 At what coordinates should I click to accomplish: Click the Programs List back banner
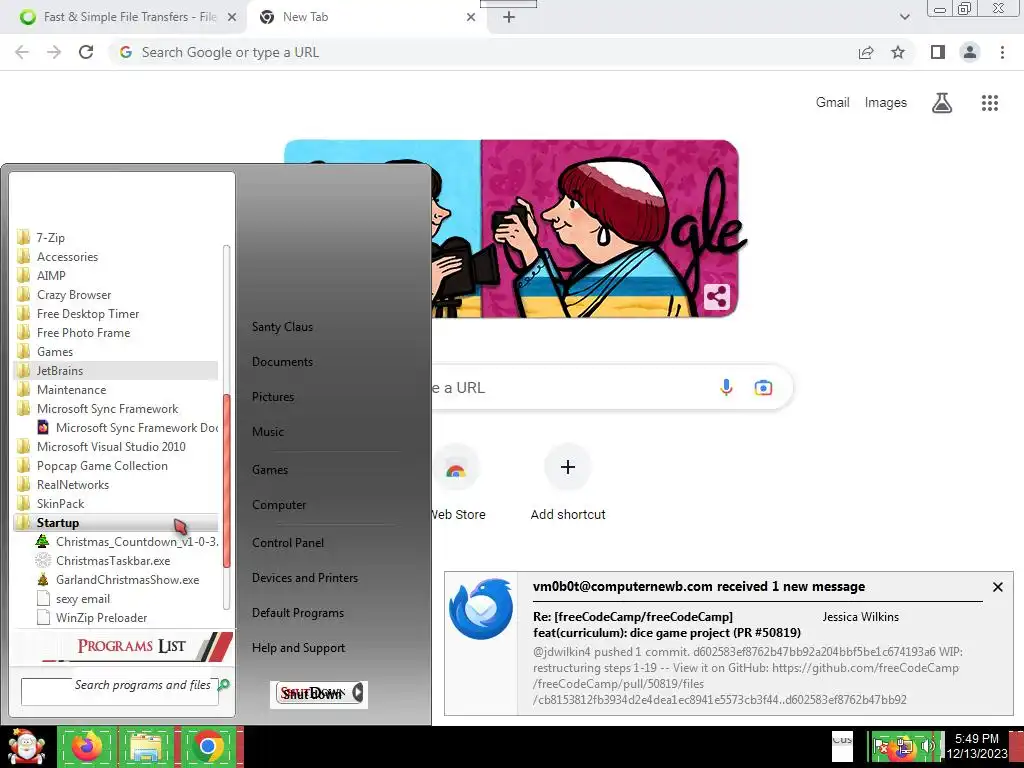(123, 646)
